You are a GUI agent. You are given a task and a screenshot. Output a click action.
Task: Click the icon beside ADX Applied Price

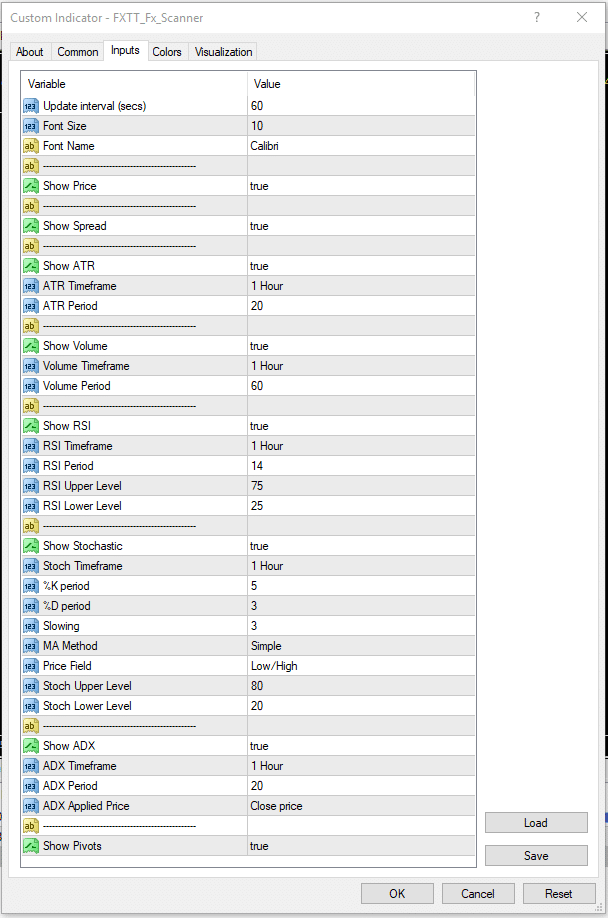[31, 806]
